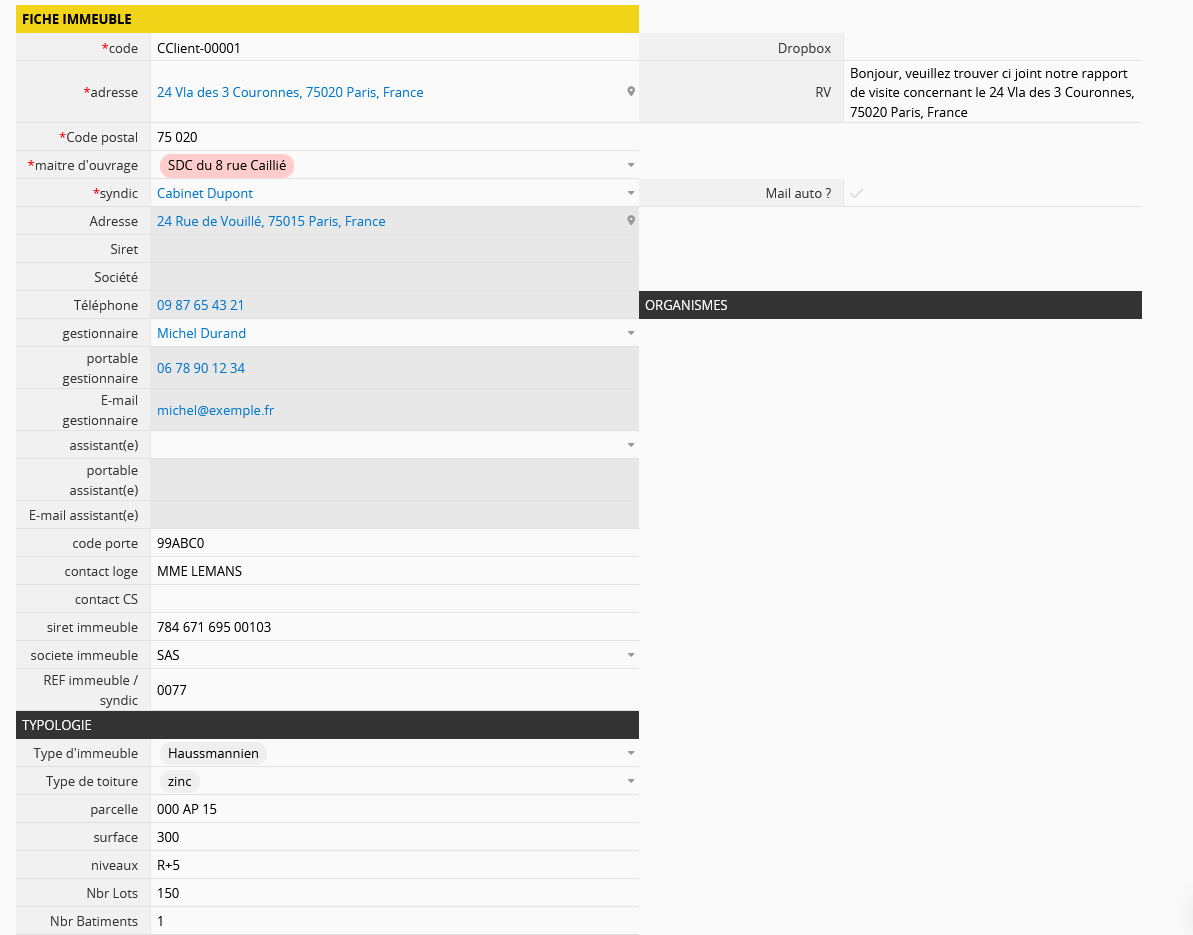This screenshot has height=935, width=1193.
Task: Toggle the Mail auto checkbox
Action: tap(856, 194)
